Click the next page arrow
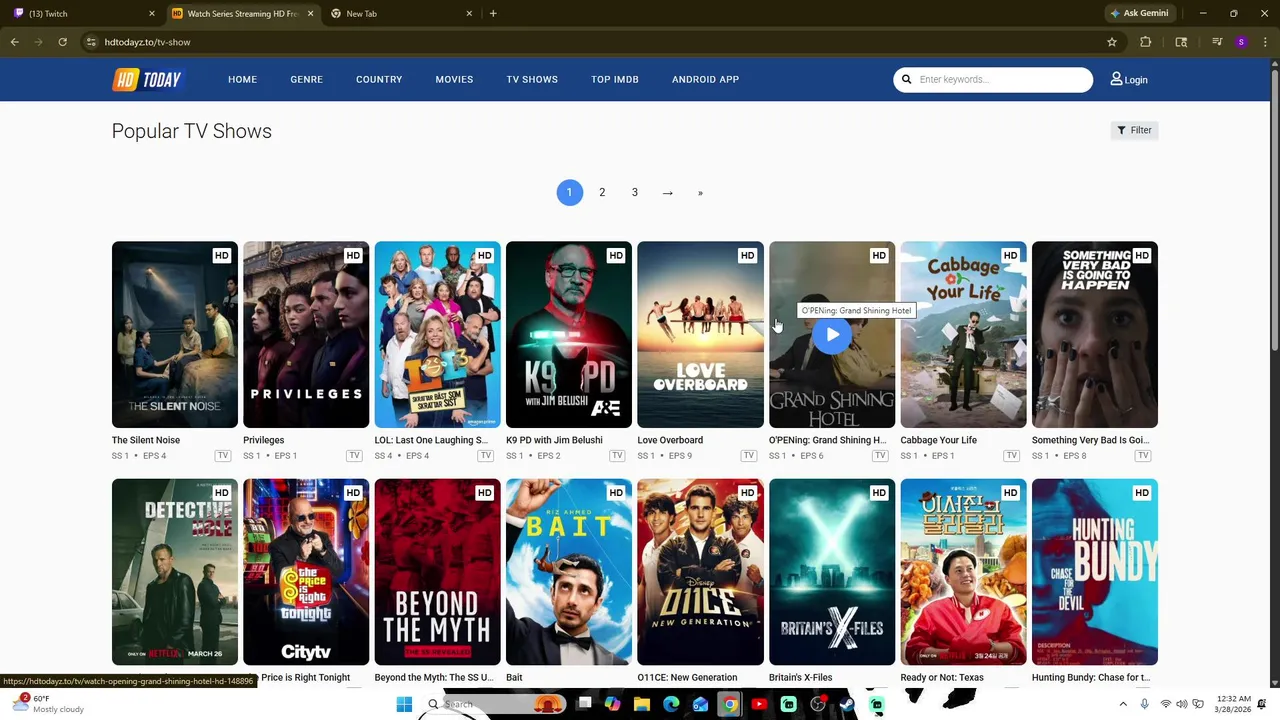1280x720 pixels. [667, 193]
